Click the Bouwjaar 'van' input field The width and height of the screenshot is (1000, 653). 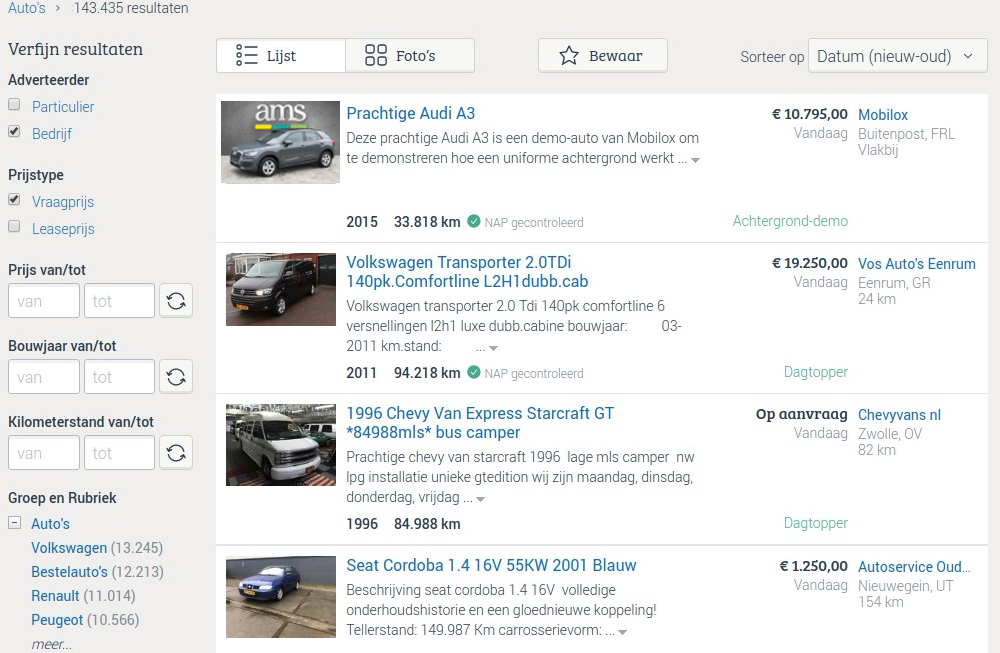click(44, 376)
